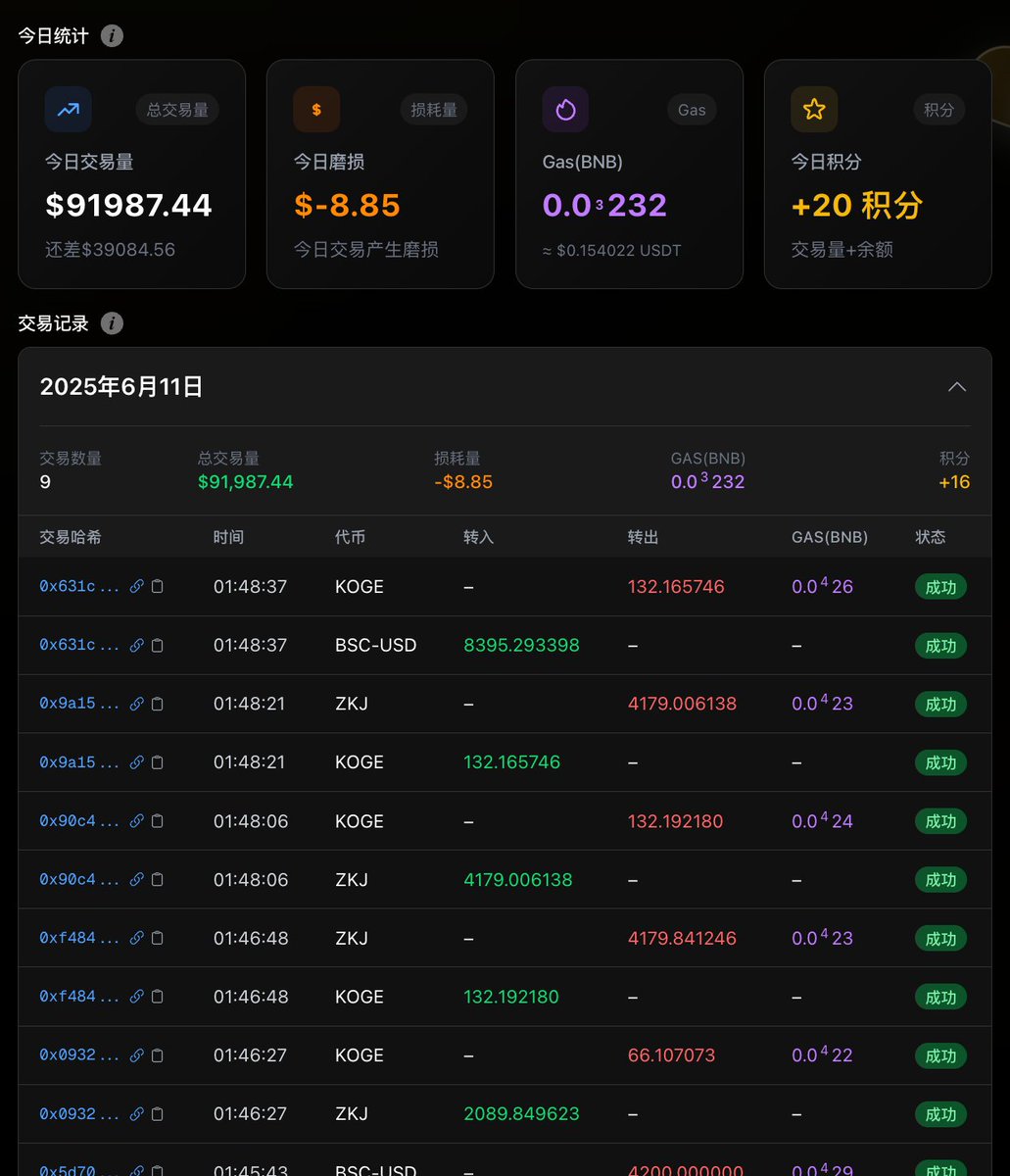Open the link icon for 0x631c BSC-USD row
1010x1176 pixels.
point(137,645)
